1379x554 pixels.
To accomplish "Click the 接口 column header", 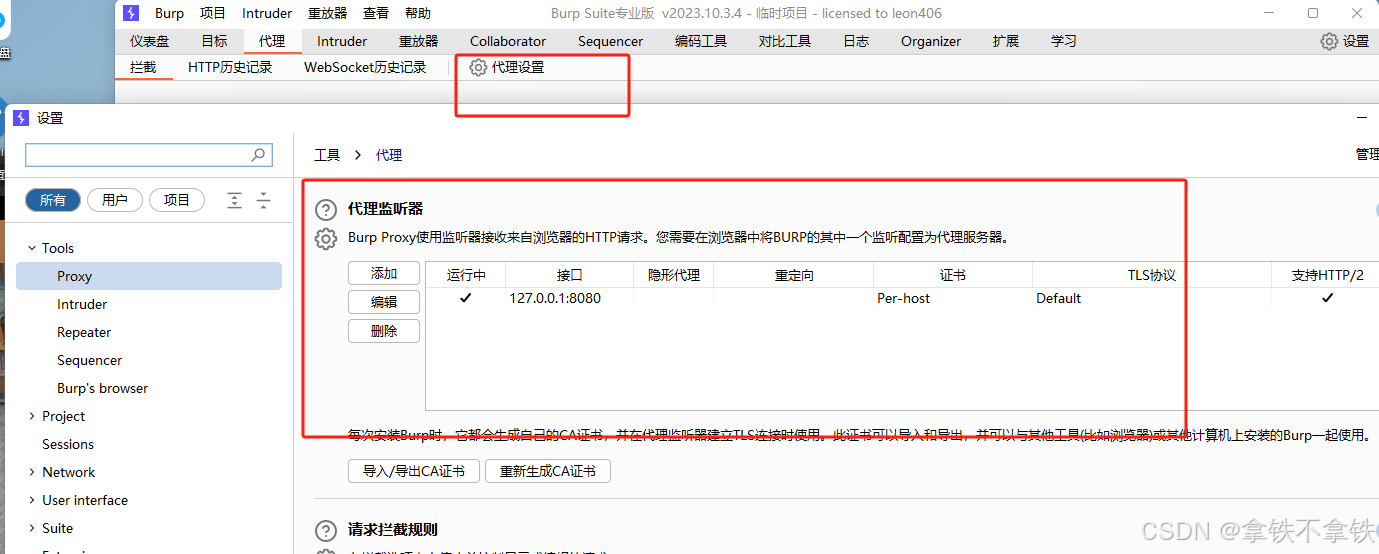I will (x=570, y=275).
